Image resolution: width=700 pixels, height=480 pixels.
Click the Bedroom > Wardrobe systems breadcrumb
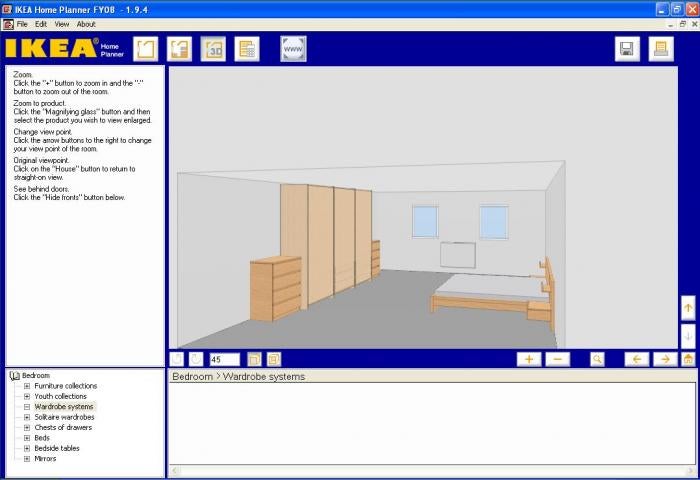coord(239,376)
